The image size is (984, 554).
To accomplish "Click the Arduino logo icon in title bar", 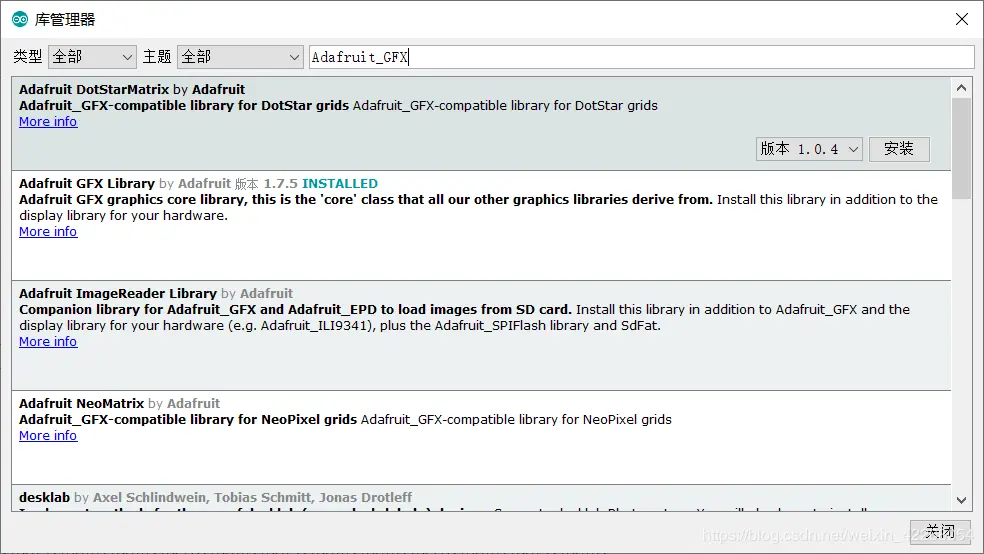I will [20, 19].
